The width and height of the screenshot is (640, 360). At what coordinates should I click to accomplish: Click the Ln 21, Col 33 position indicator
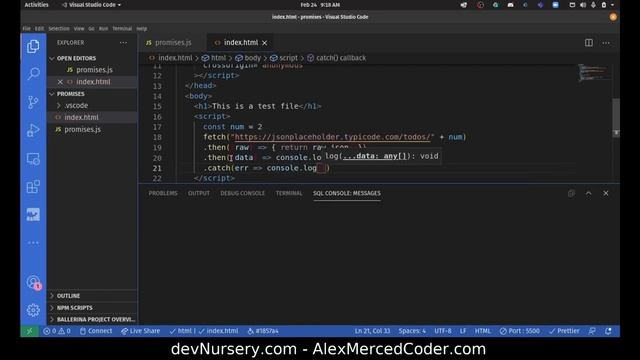372,331
